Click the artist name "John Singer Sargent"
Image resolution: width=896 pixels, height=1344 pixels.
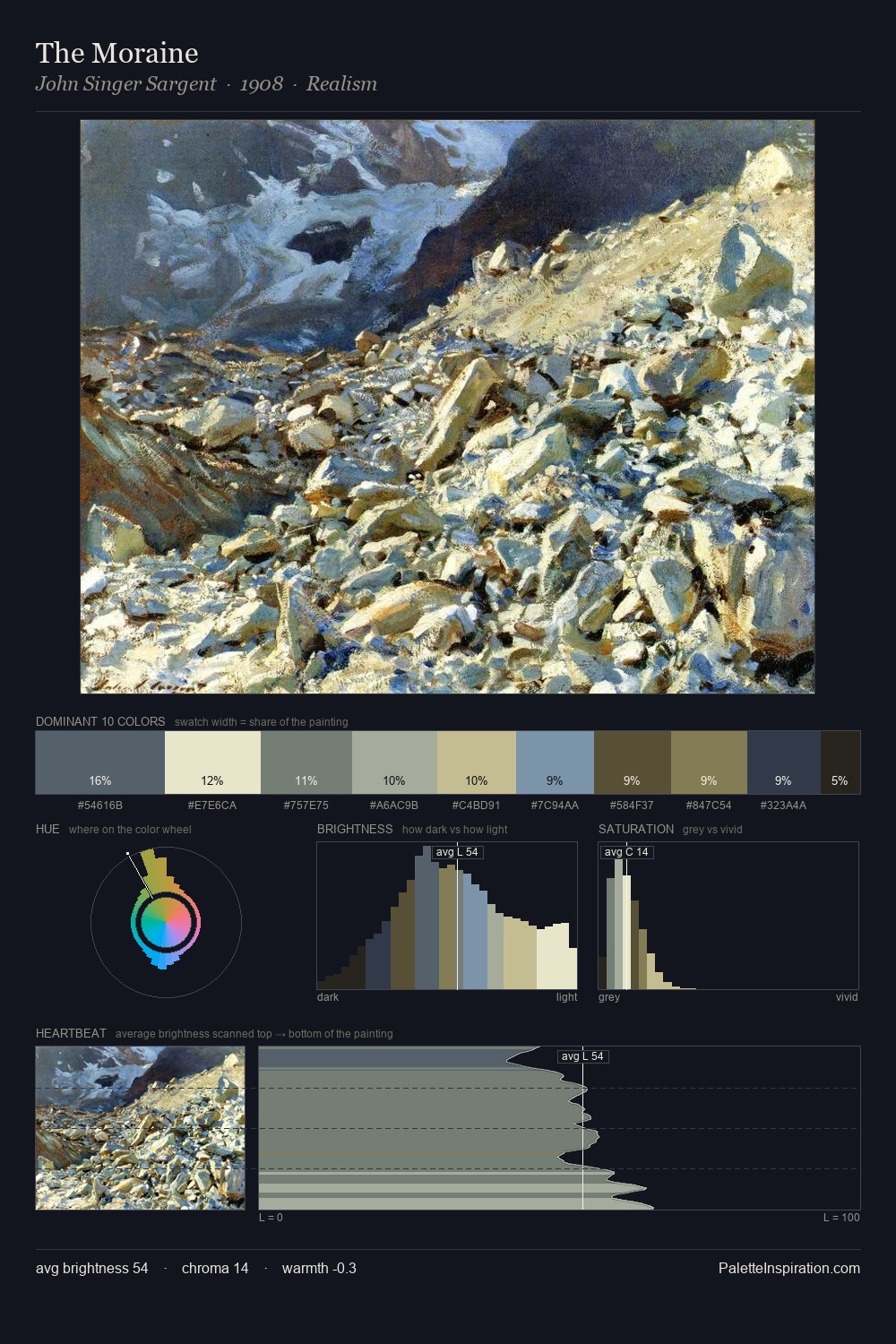pyautogui.click(x=125, y=84)
